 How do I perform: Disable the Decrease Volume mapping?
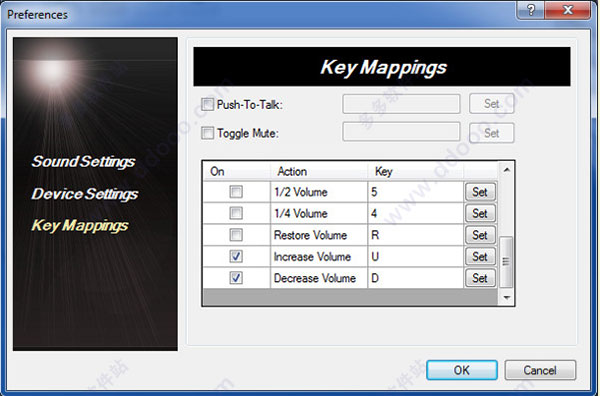(x=236, y=278)
